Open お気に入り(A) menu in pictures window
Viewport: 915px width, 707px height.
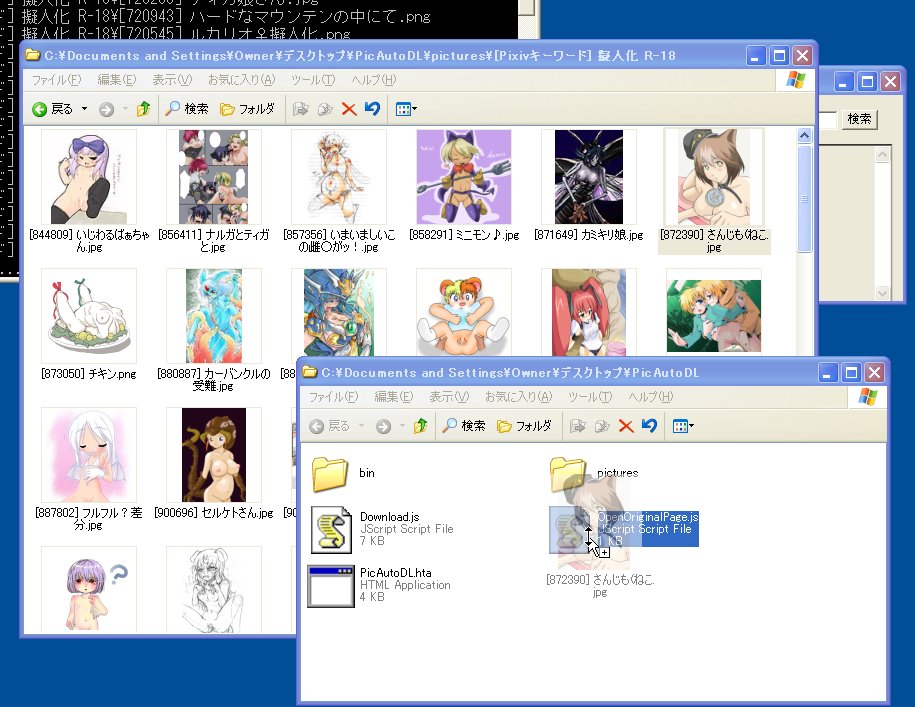coord(241,79)
